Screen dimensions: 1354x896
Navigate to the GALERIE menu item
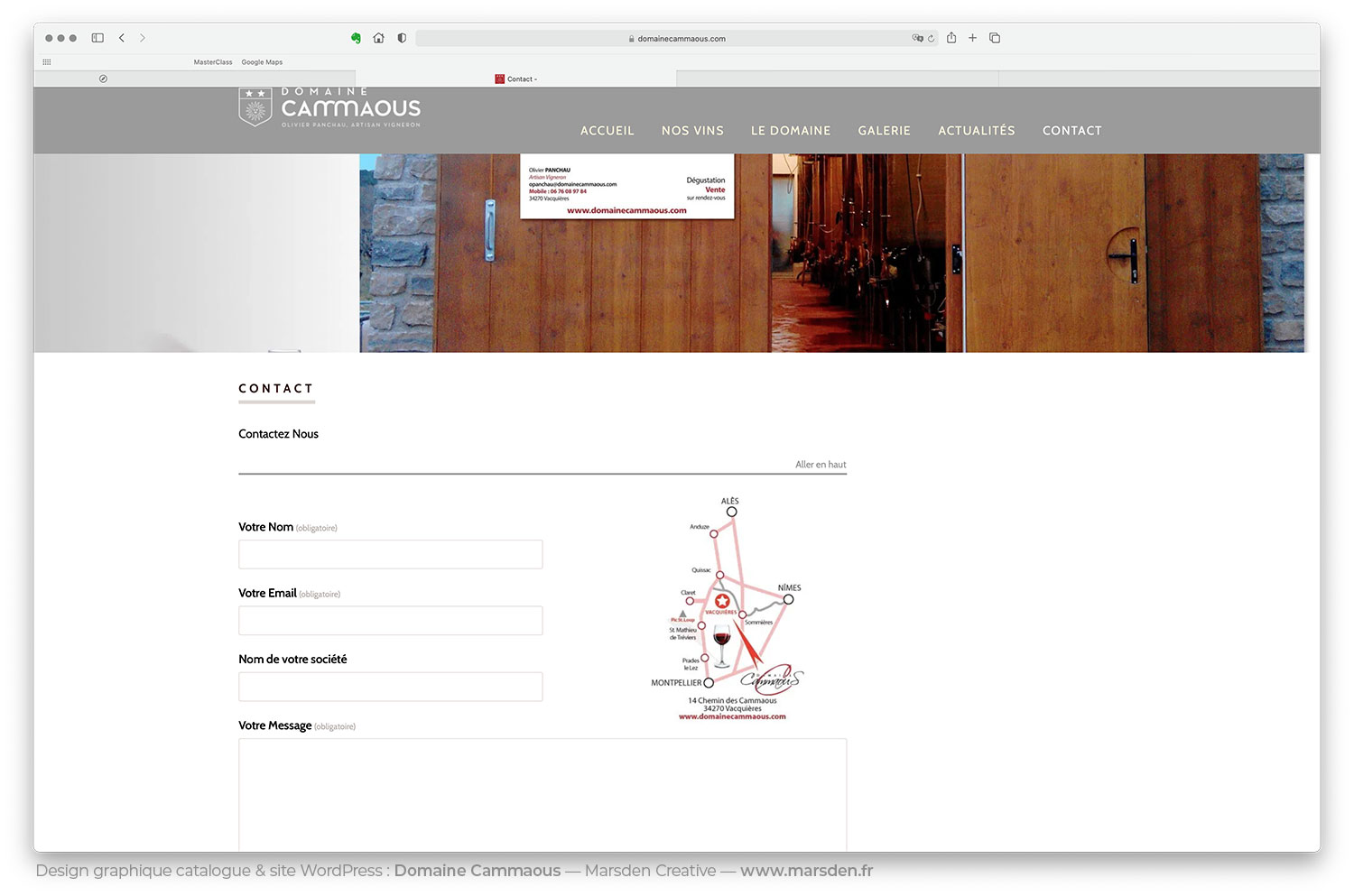(884, 131)
